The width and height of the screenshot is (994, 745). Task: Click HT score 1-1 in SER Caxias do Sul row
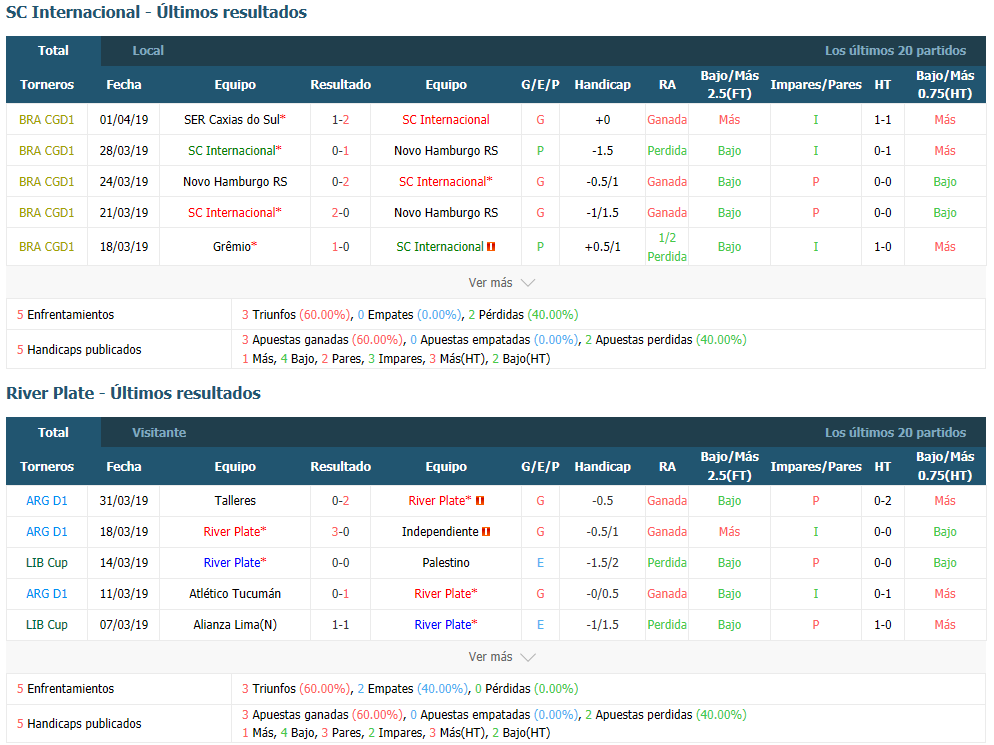coord(882,120)
